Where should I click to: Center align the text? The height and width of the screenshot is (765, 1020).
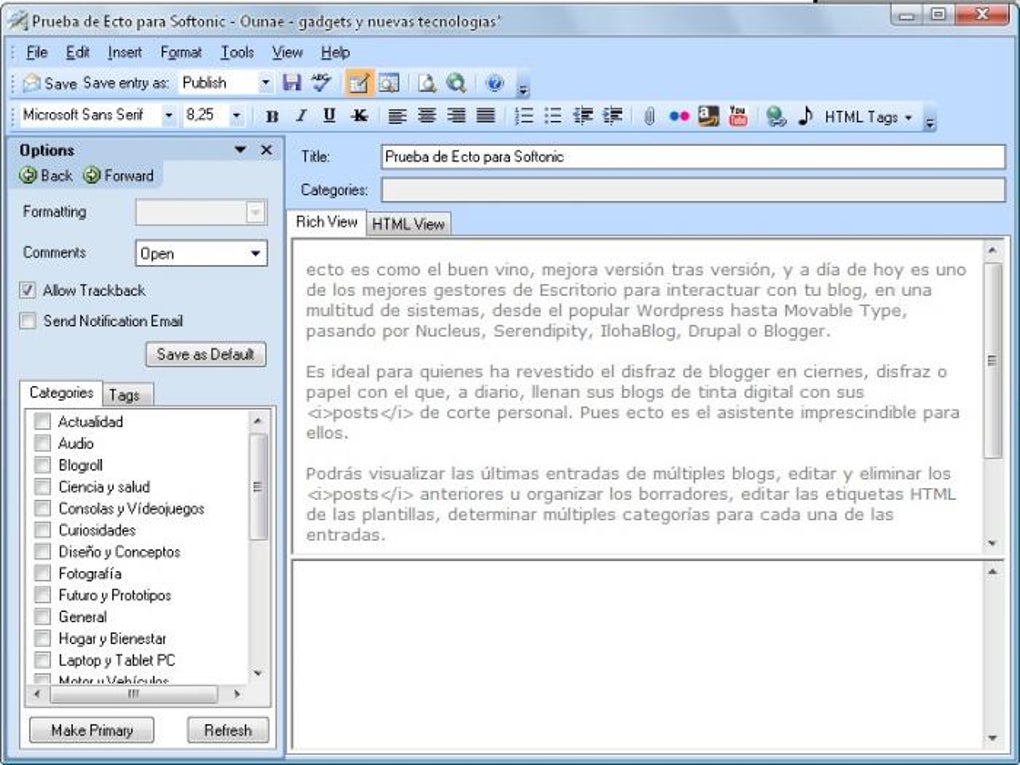427,116
